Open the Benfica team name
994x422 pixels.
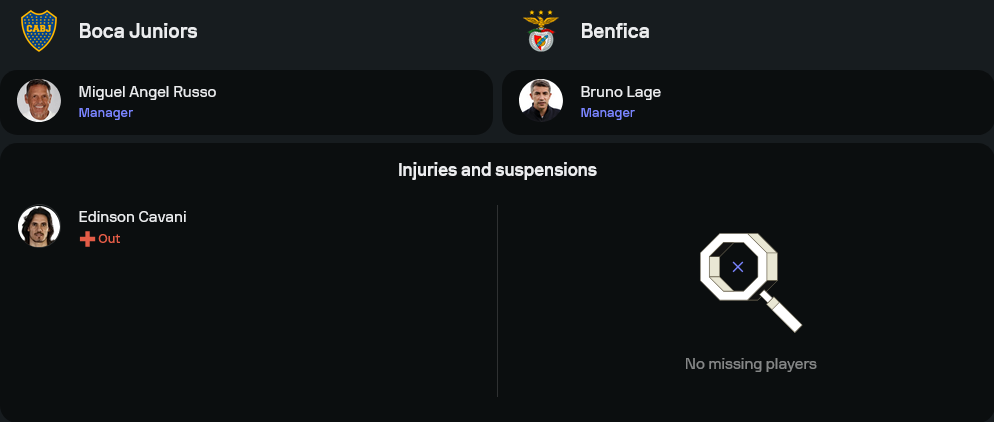[615, 31]
